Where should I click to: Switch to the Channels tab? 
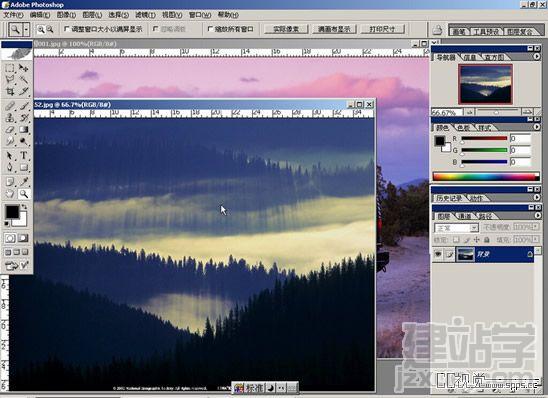click(x=464, y=216)
